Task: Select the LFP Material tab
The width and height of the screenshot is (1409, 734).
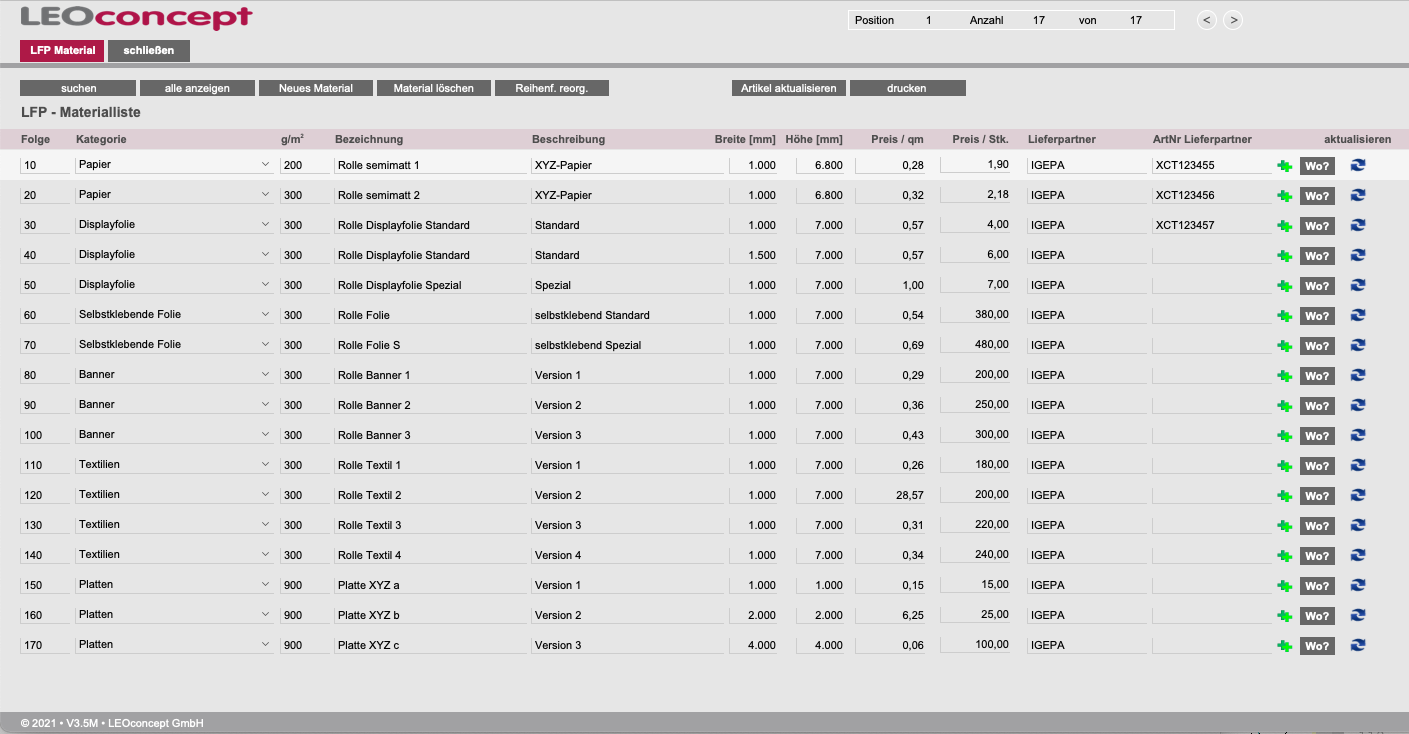Action: pyautogui.click(x=62, y=50)
